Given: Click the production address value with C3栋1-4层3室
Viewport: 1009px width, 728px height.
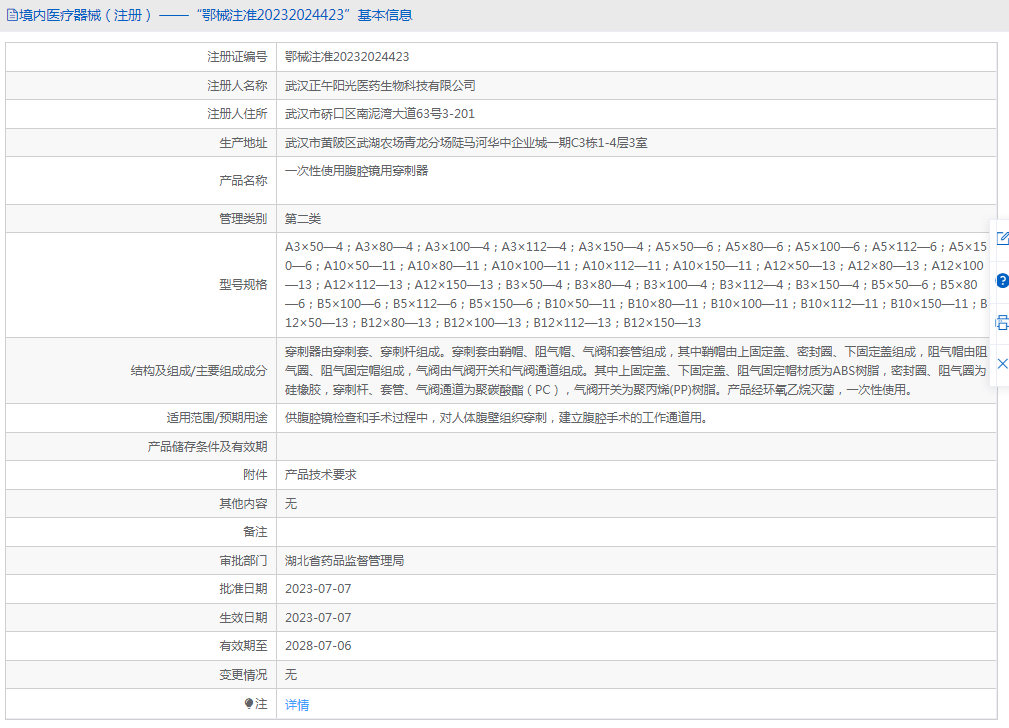Looking at the screenshot, I should (466, 143).
